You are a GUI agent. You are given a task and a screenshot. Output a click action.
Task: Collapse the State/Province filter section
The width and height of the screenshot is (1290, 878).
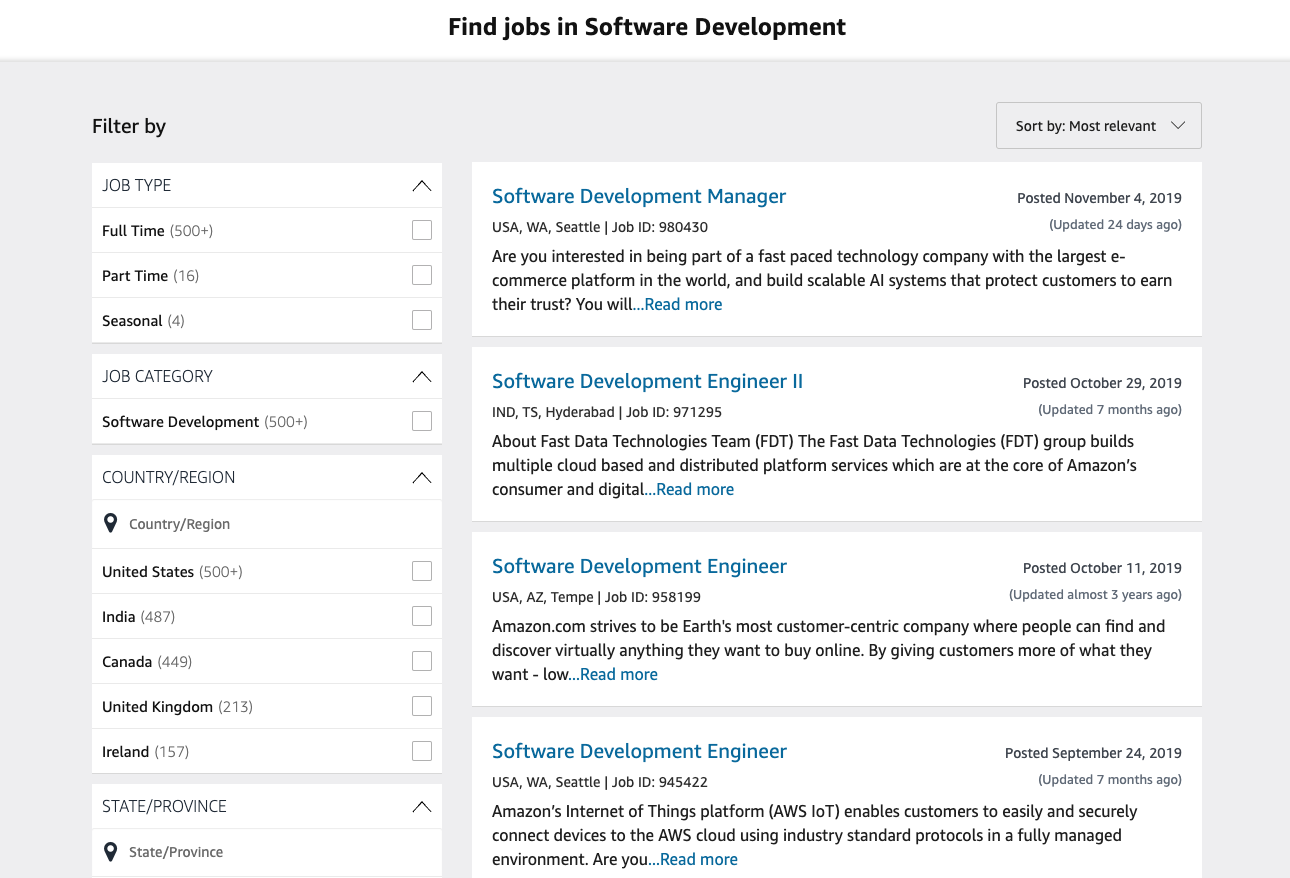tap(422, 807)
